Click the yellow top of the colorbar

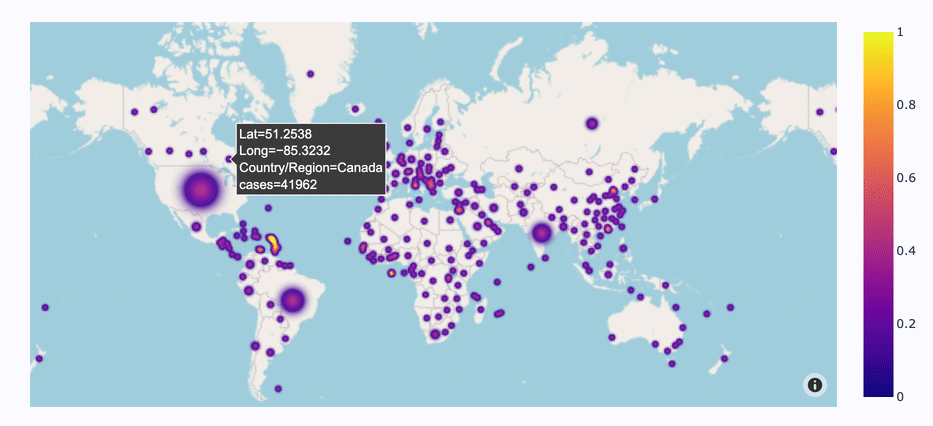point(878,37)
